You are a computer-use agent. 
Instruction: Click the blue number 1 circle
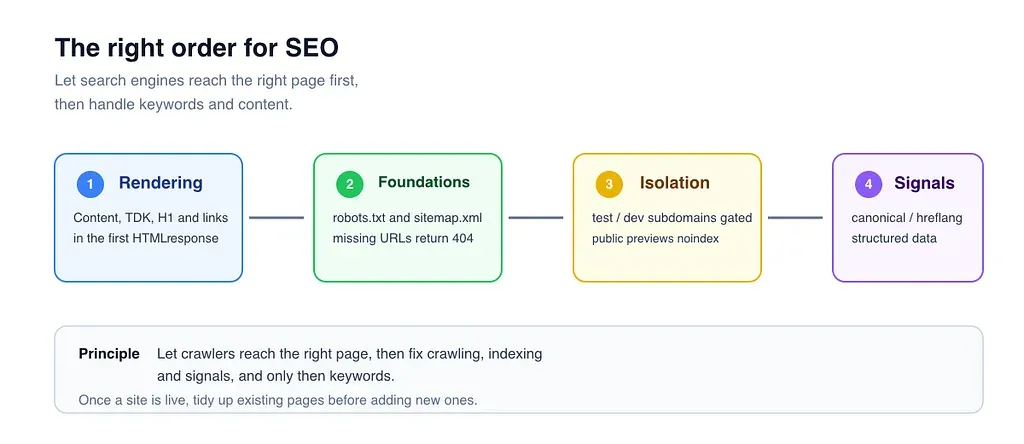(x=90, y=184)
